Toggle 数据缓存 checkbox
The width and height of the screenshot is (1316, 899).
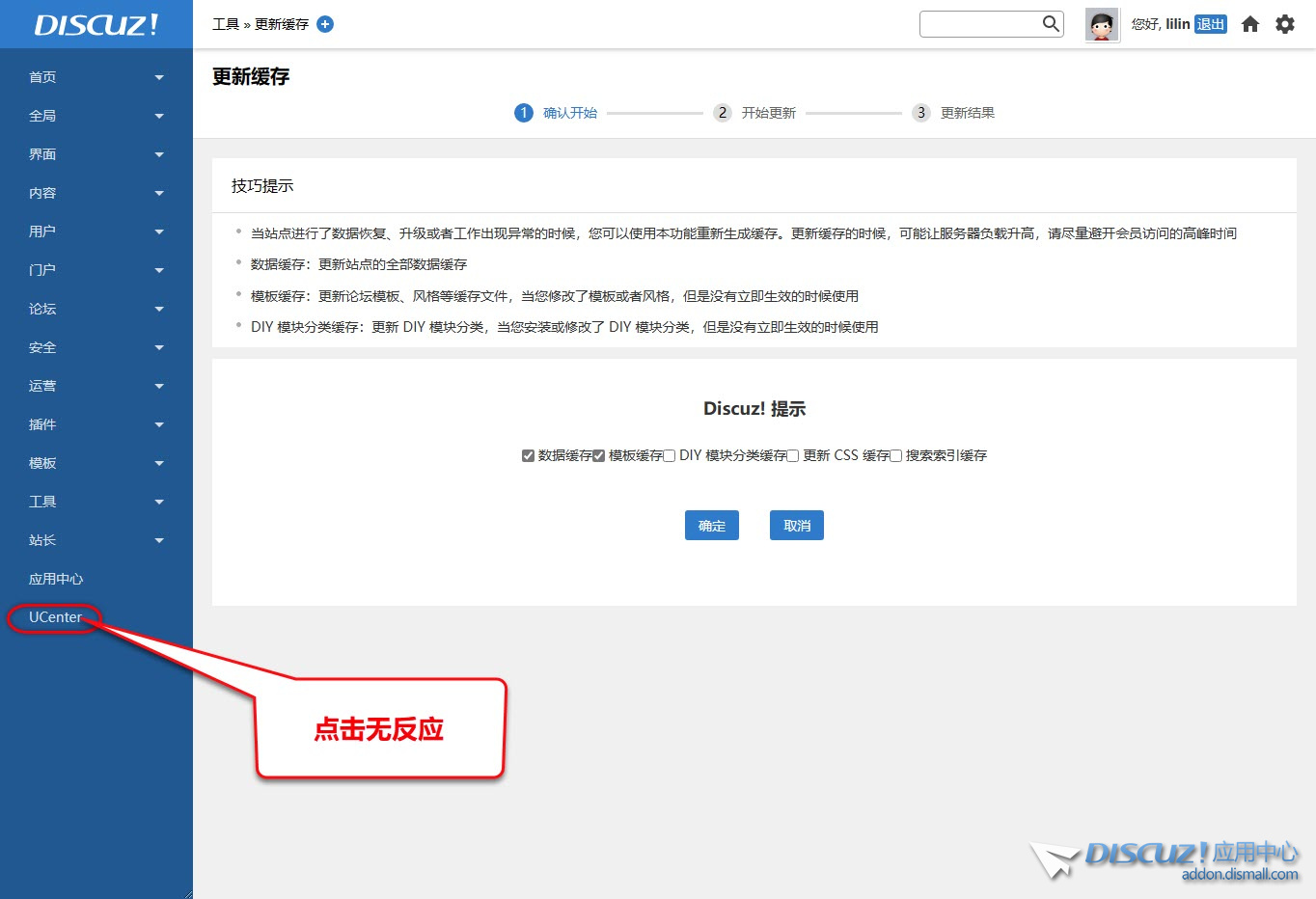(x=528, y=455)
